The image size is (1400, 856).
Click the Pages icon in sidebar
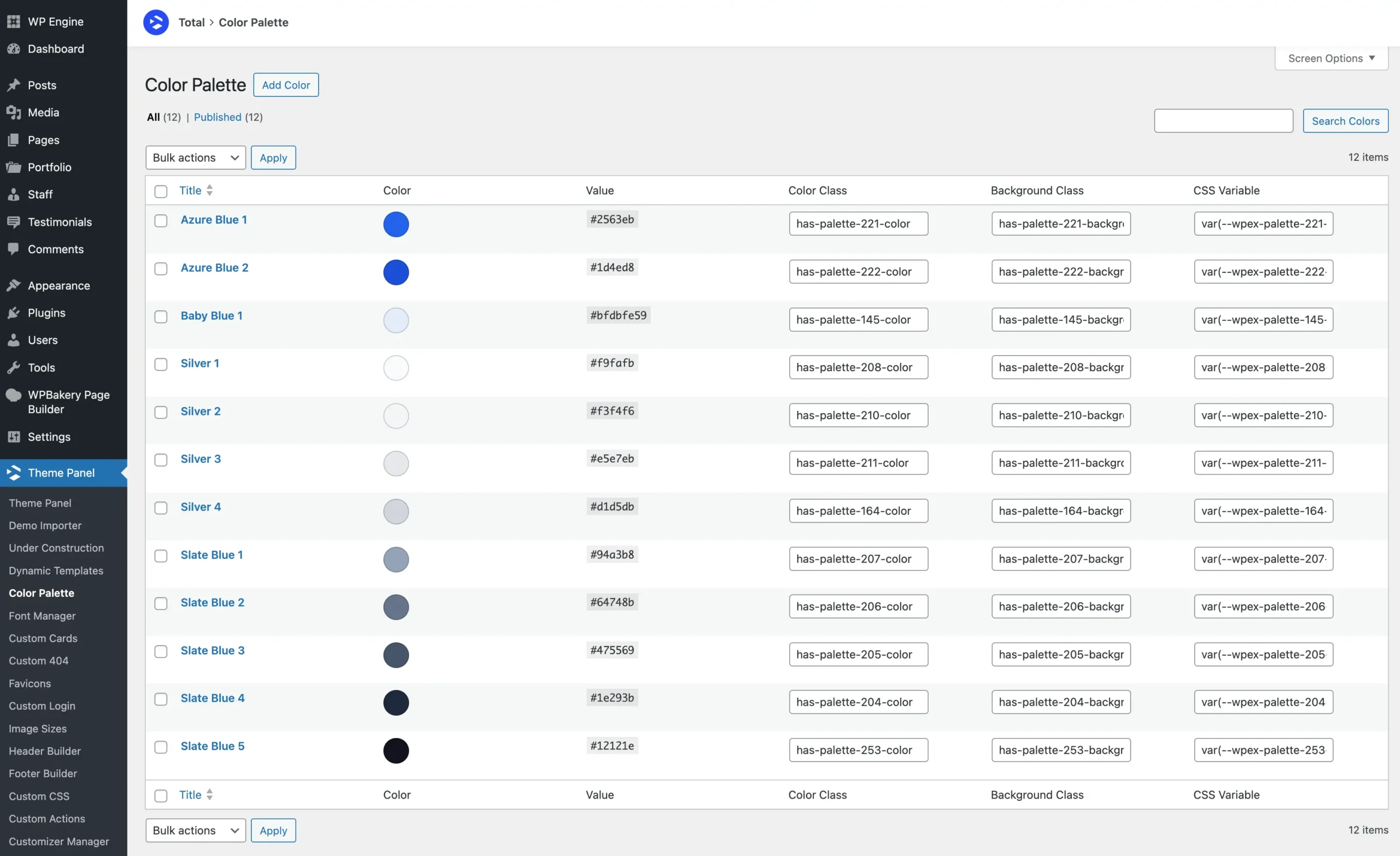point(14,140)
